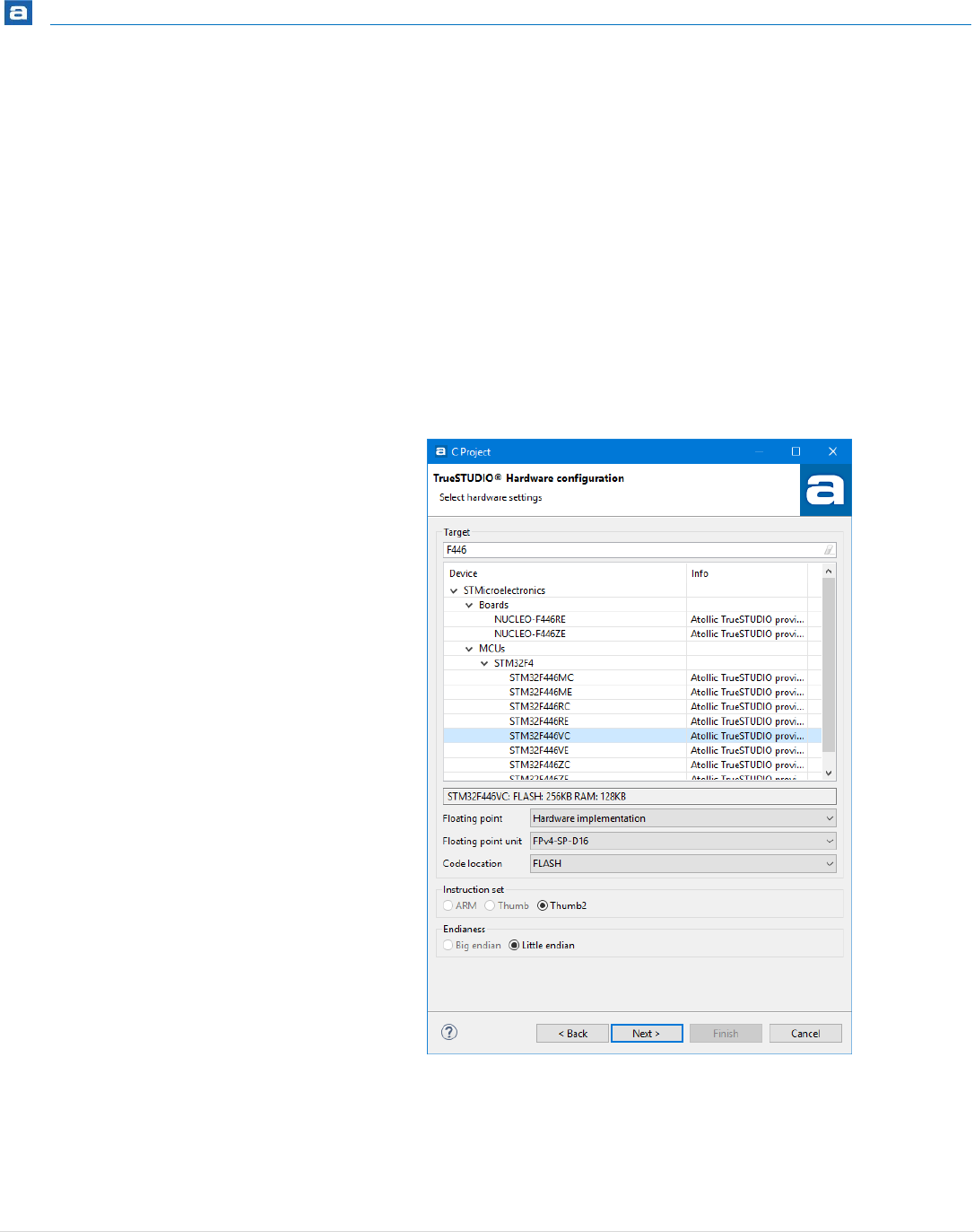
Task: Select STM32F446ME device
Action: (x=541, y=692)
